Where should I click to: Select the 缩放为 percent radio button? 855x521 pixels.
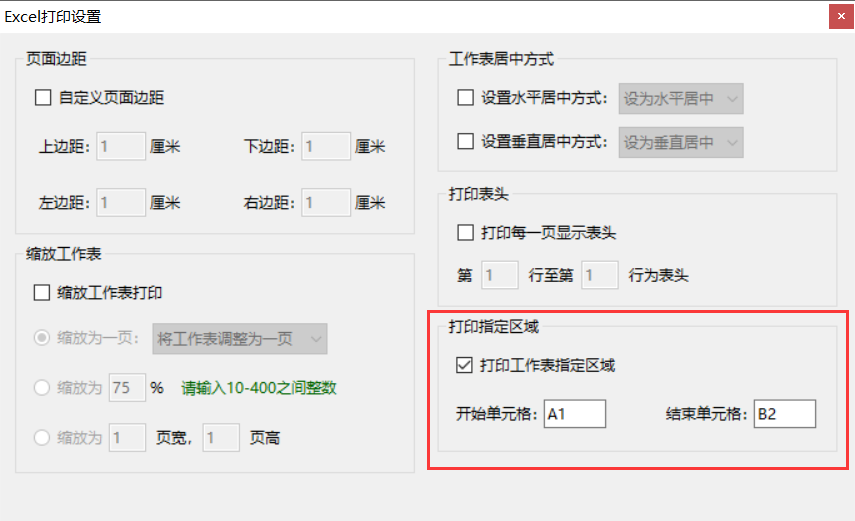[x=42, y=388]
